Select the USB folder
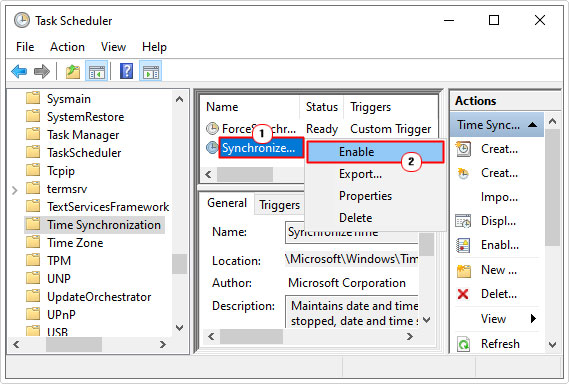This screenshot has height=384, width=569. point(57,332)
